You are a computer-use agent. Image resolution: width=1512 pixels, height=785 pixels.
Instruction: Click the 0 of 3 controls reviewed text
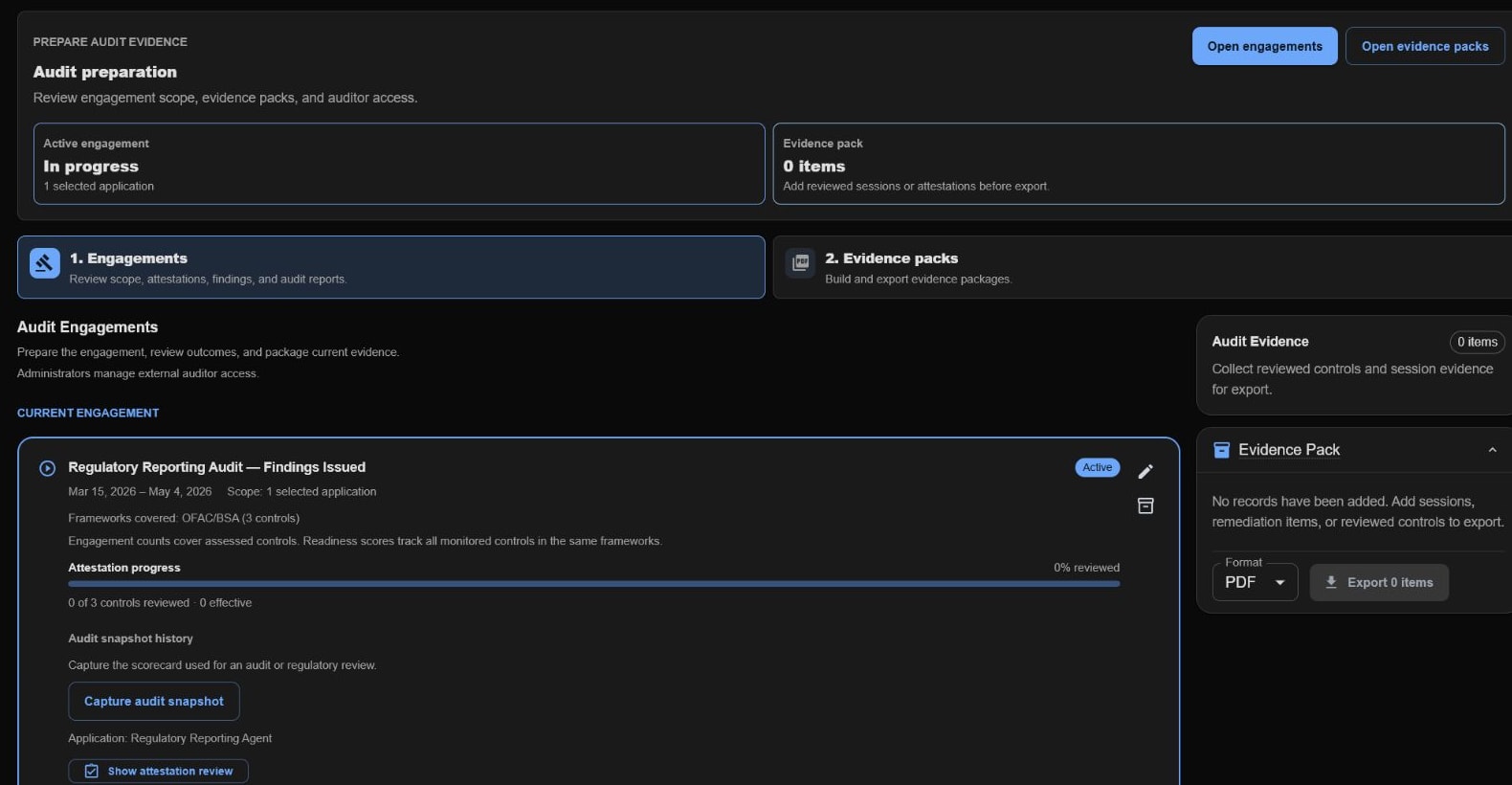click(128, 603)
